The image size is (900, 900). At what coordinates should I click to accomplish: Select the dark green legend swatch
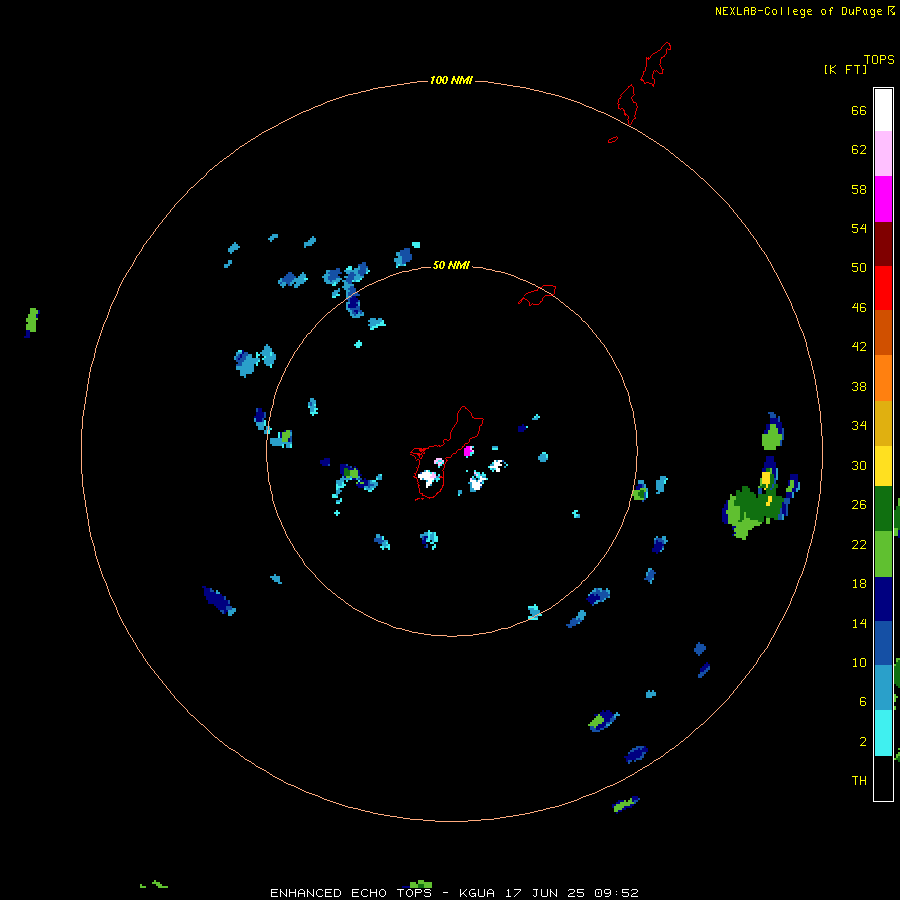(883, 509)
